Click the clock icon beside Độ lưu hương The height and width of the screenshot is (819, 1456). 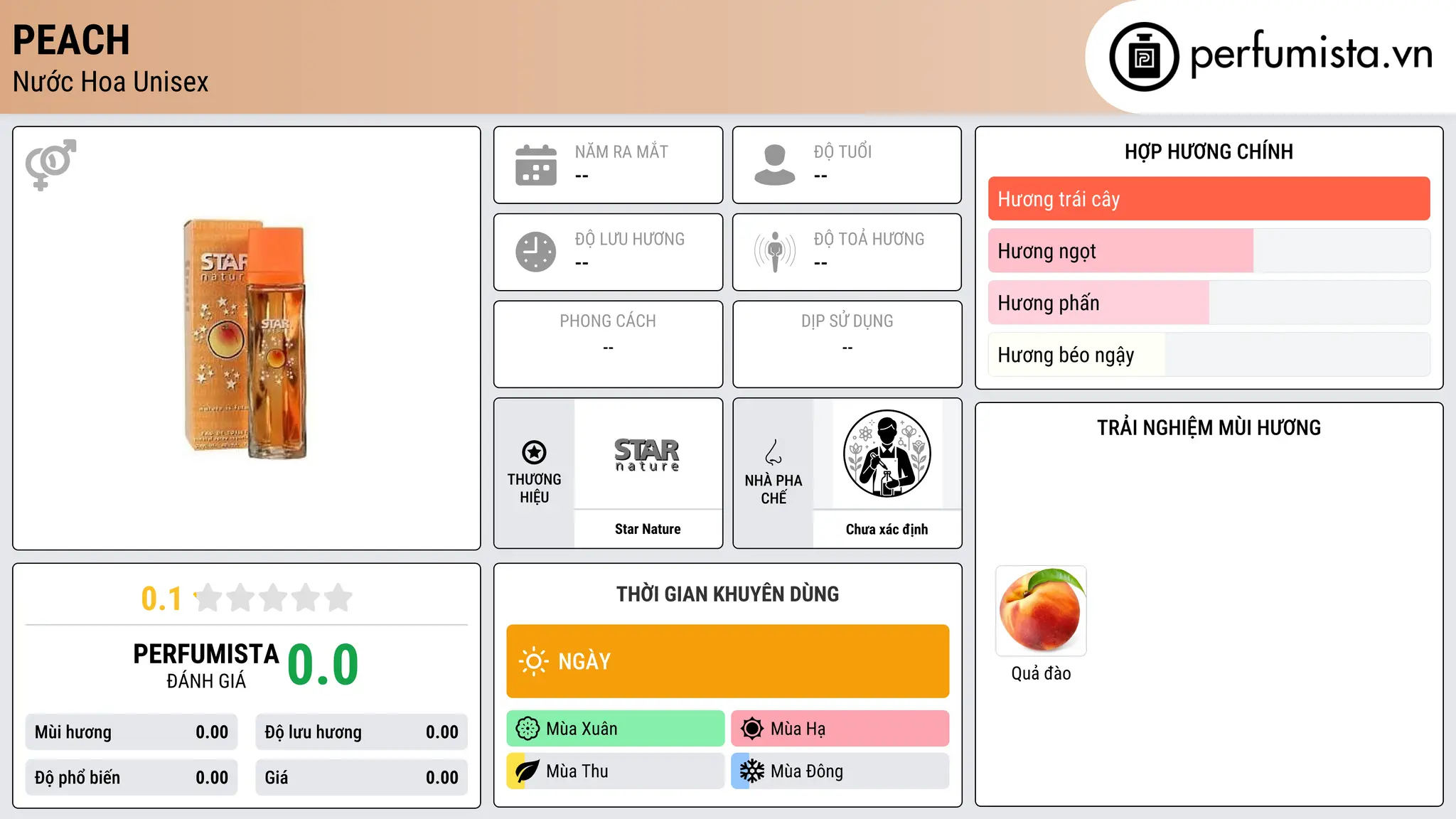point(536,252)
